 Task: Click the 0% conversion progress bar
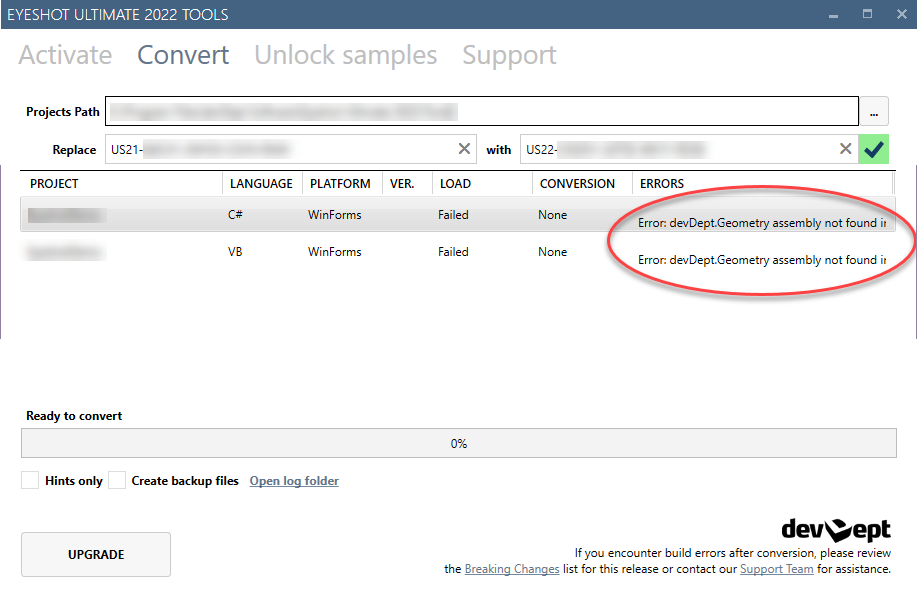(x=458, y=443)
